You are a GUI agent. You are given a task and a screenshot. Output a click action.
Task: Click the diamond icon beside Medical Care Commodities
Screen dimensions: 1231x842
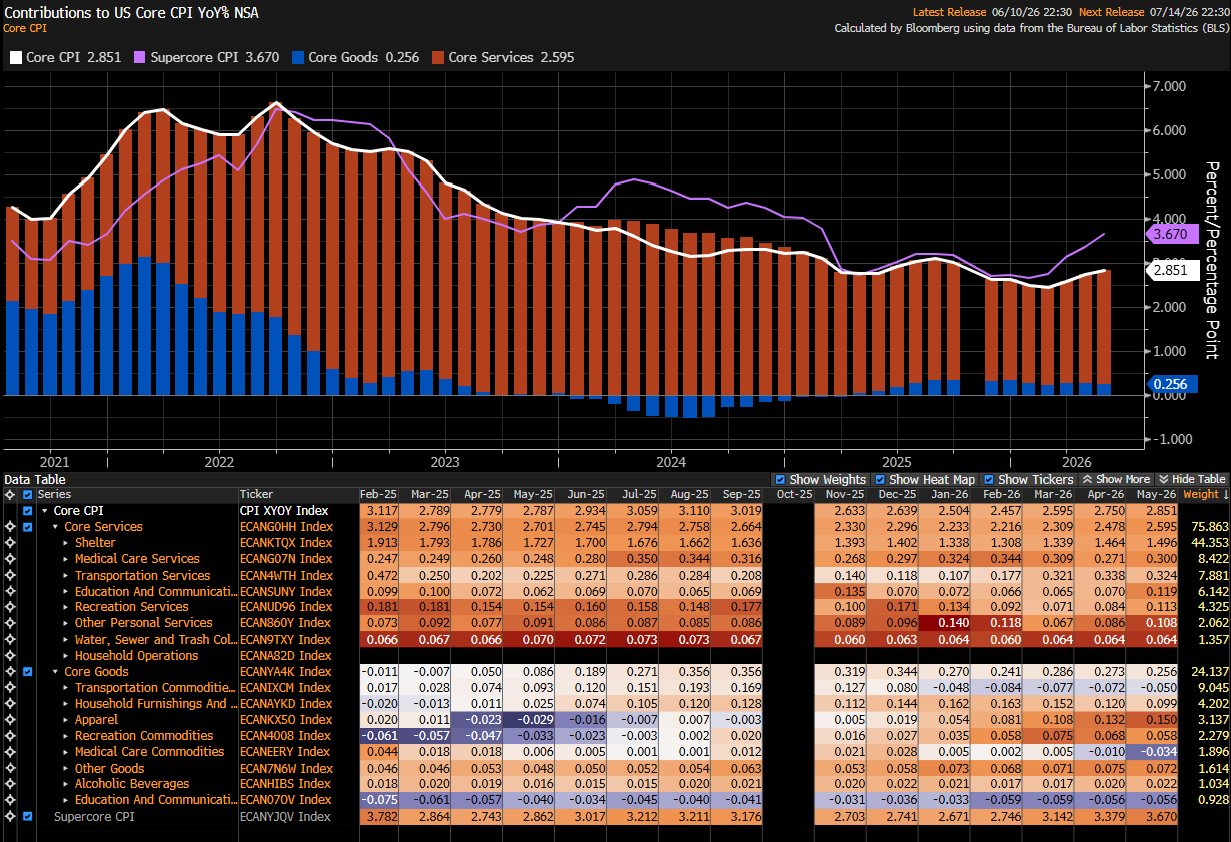click(x=11, y=752)
